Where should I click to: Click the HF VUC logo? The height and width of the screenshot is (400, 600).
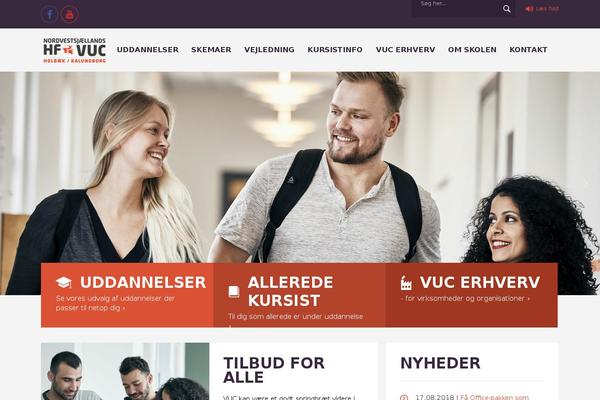tap(74, 50)
